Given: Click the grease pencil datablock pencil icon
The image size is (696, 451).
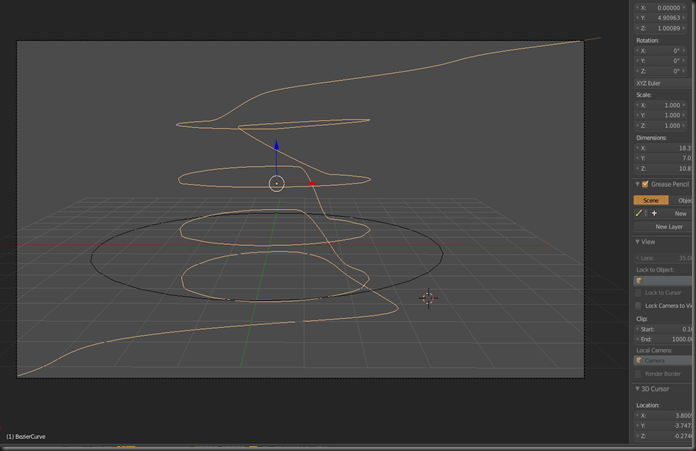Looking at the screenshot, I should coord(639,214).
